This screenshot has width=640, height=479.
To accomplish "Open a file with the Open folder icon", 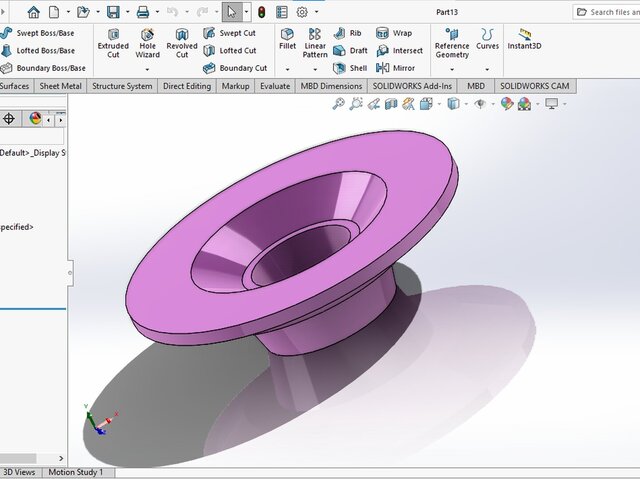I will (83, 12).
